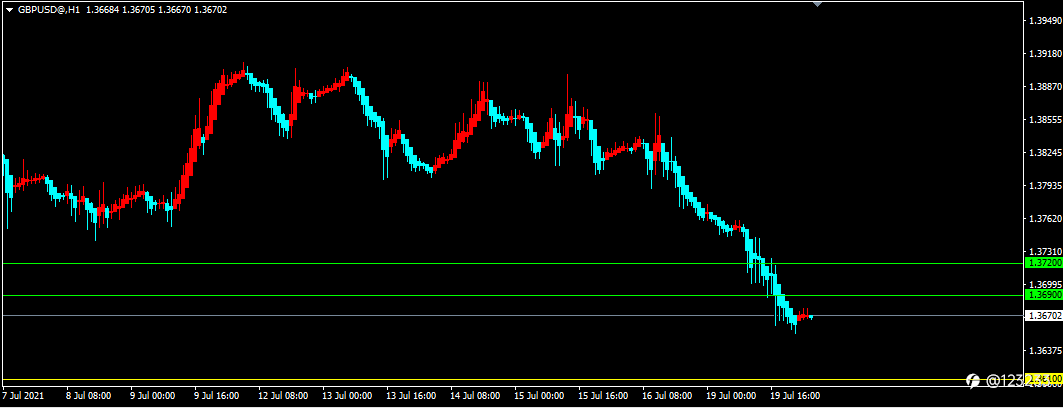Click the gray chart shift triangle marker
Viewport: 1063px width, 409px height.
pyautogui.click(x=817, y=4)
